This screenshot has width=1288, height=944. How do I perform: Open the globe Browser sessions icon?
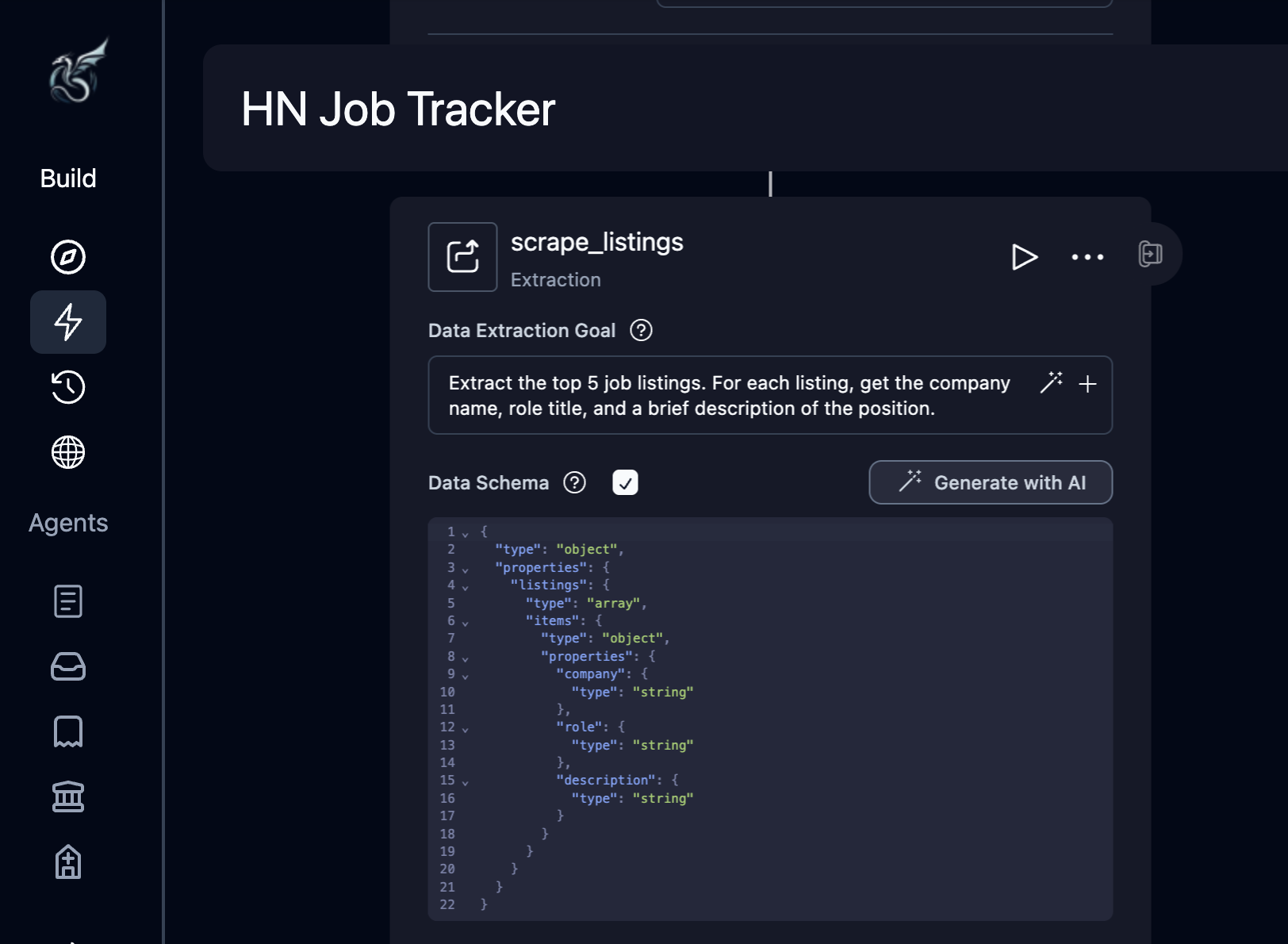pyautogui.click(x=68, y=452)
